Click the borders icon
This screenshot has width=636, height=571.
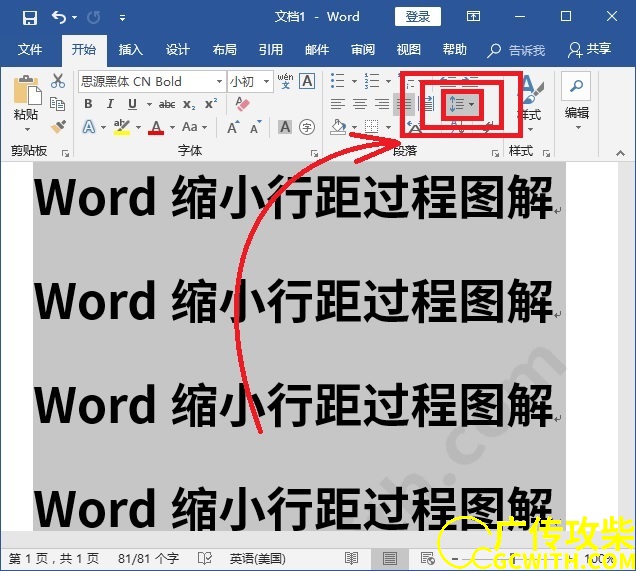371,127
